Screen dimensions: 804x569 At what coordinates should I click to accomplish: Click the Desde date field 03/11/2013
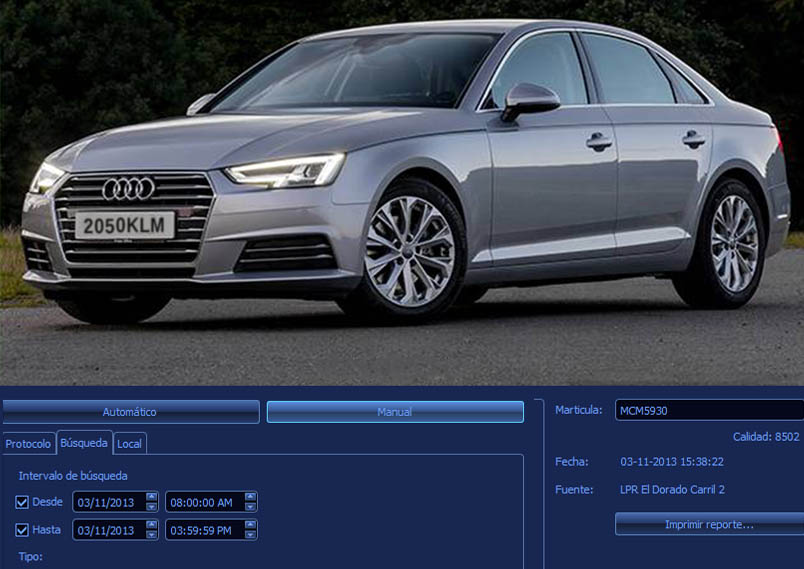click(108, 502)
